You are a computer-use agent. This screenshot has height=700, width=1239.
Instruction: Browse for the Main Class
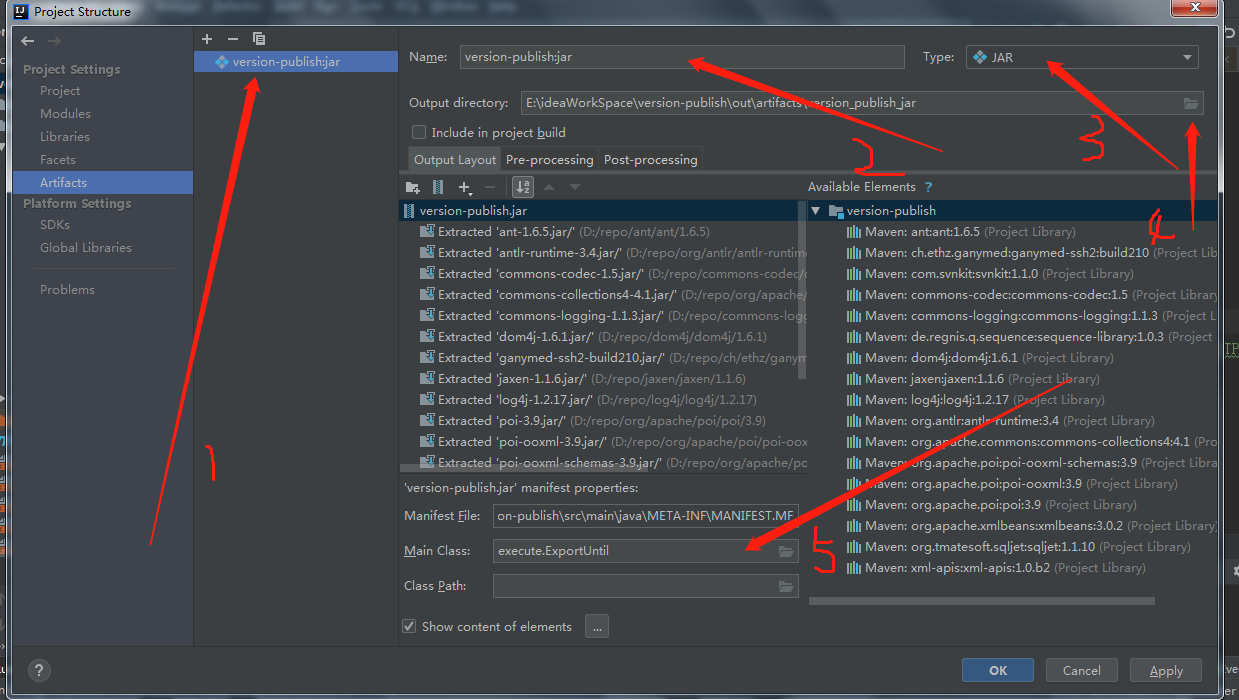pyautogui.click(x=786, y=551)
